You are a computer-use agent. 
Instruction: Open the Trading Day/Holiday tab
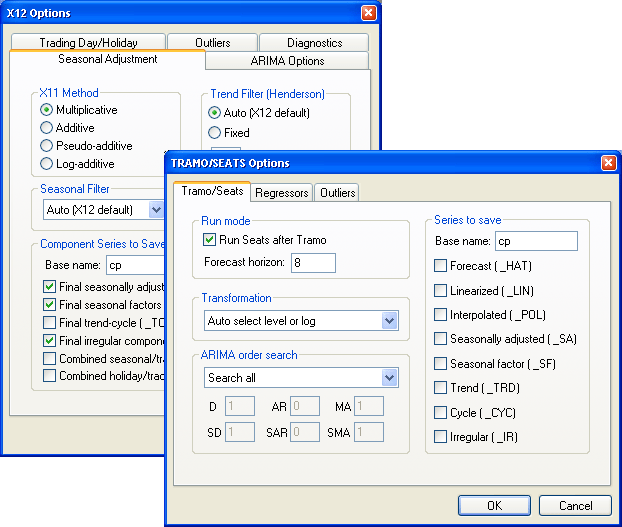pyautogui.click(x=89, y=43)
